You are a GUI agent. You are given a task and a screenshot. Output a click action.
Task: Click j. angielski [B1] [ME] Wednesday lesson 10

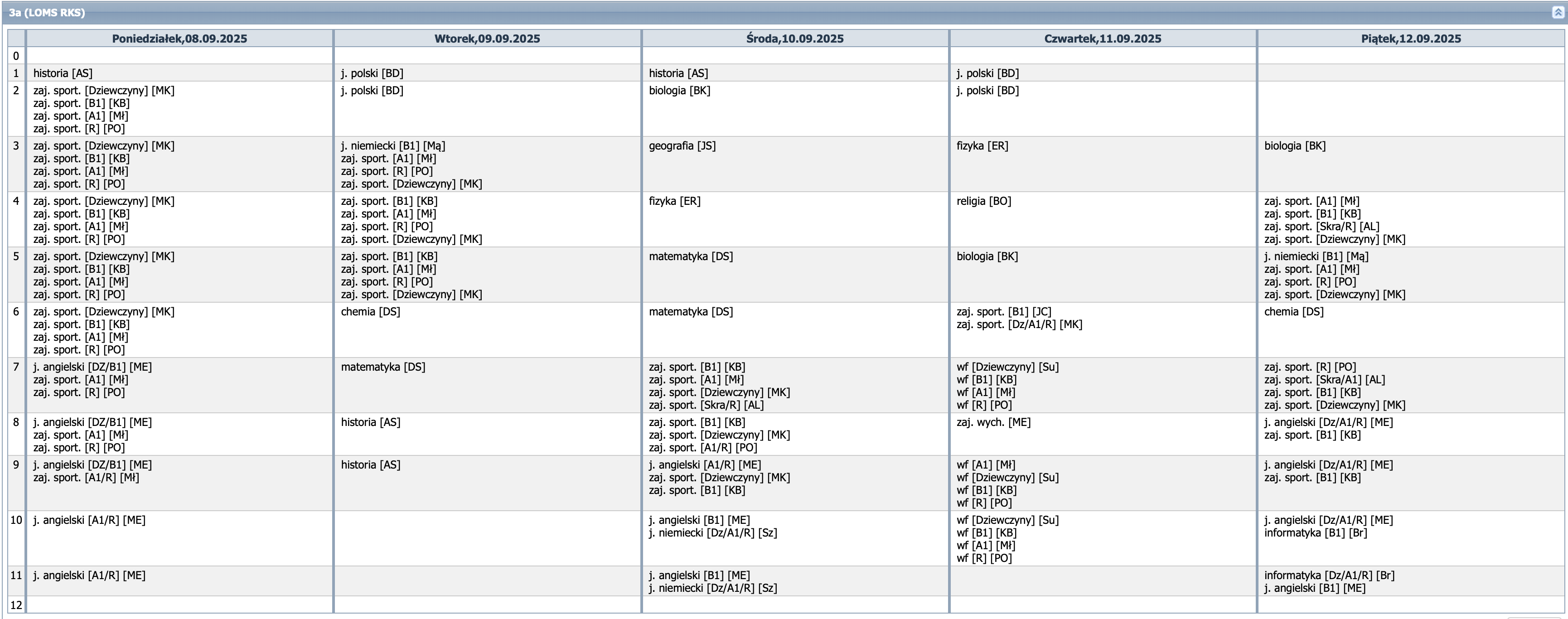point(699,520)
